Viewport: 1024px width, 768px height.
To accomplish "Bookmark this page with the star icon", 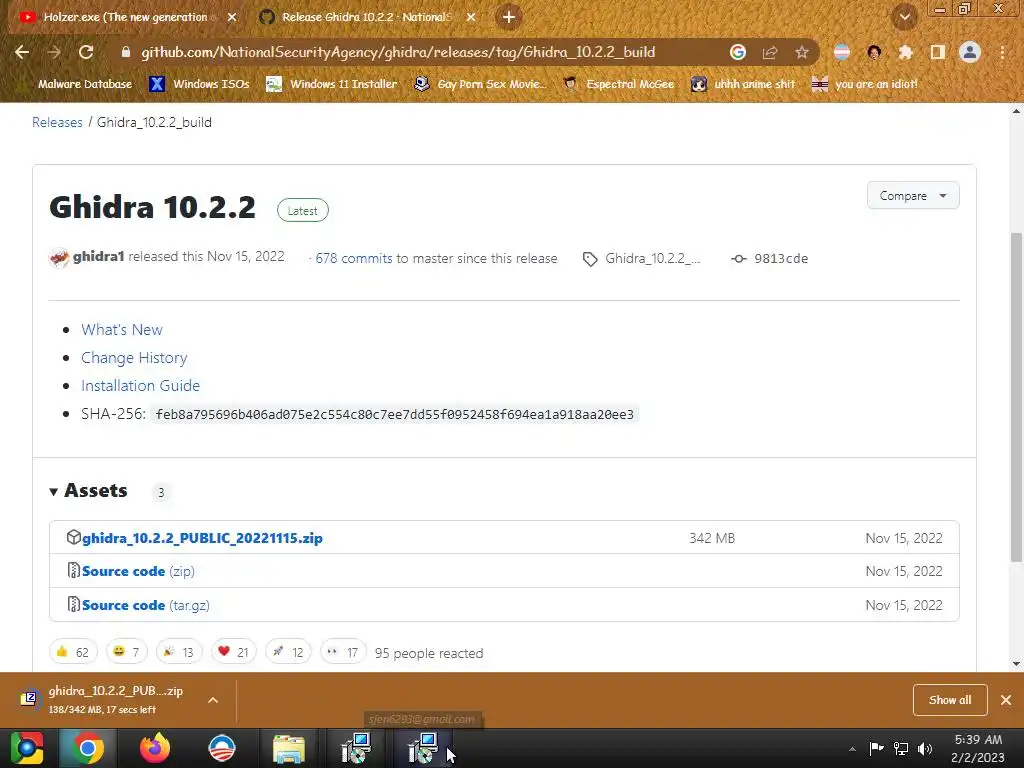I will [x=802, y=52].
